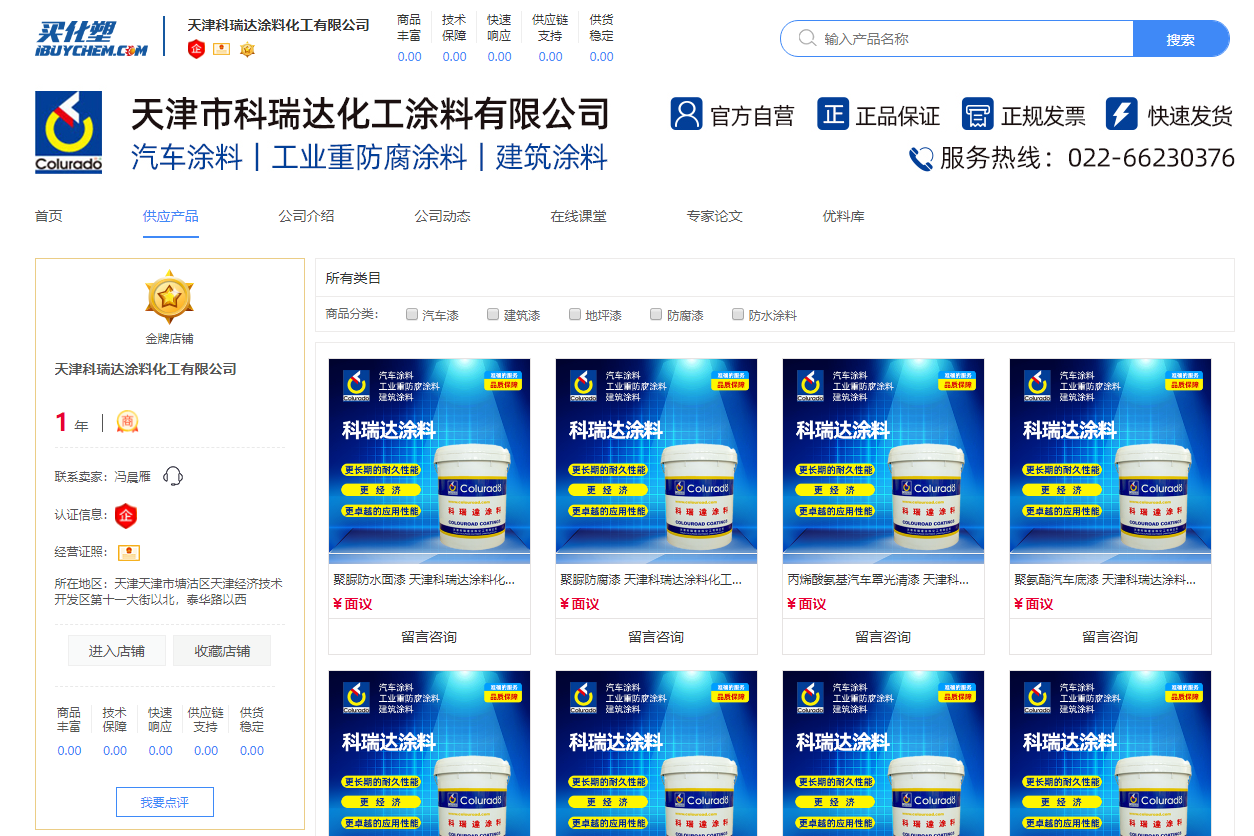Click 留言咨询 under 聚脲防水面漆
The image size is (1254, 836).
pyautogui.click(x=429, y=637)
